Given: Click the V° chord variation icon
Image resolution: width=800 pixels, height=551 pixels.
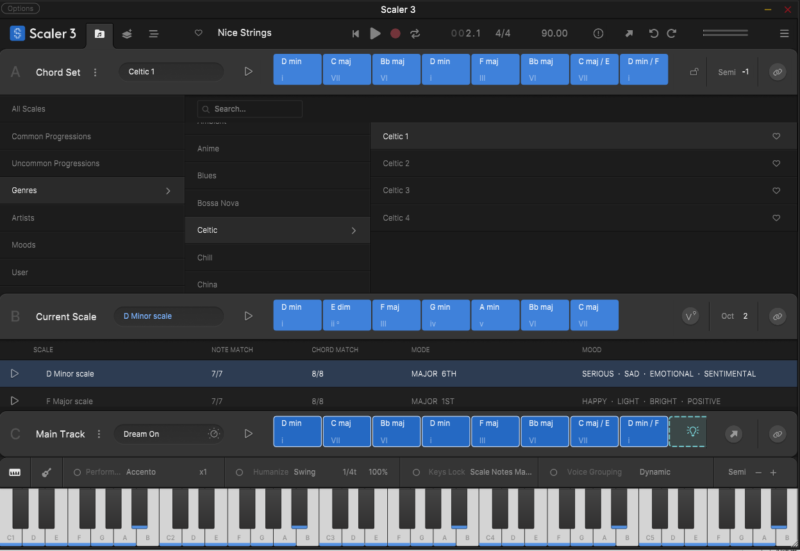Looking at the screenshot, I should tap(690, 316).
